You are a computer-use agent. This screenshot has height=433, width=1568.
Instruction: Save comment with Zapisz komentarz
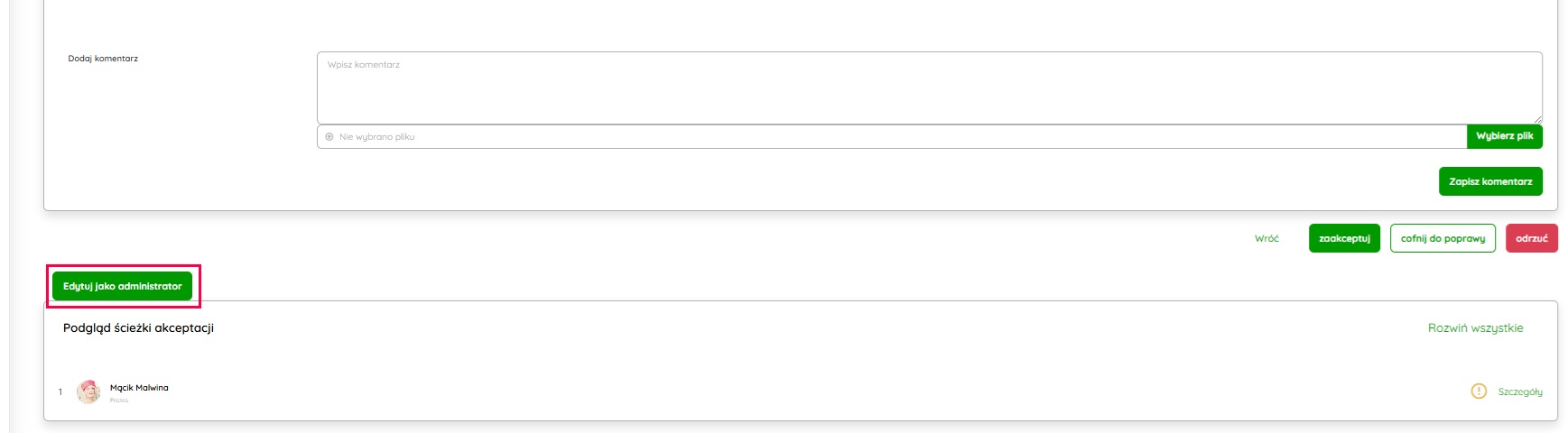click(1489, 181)
